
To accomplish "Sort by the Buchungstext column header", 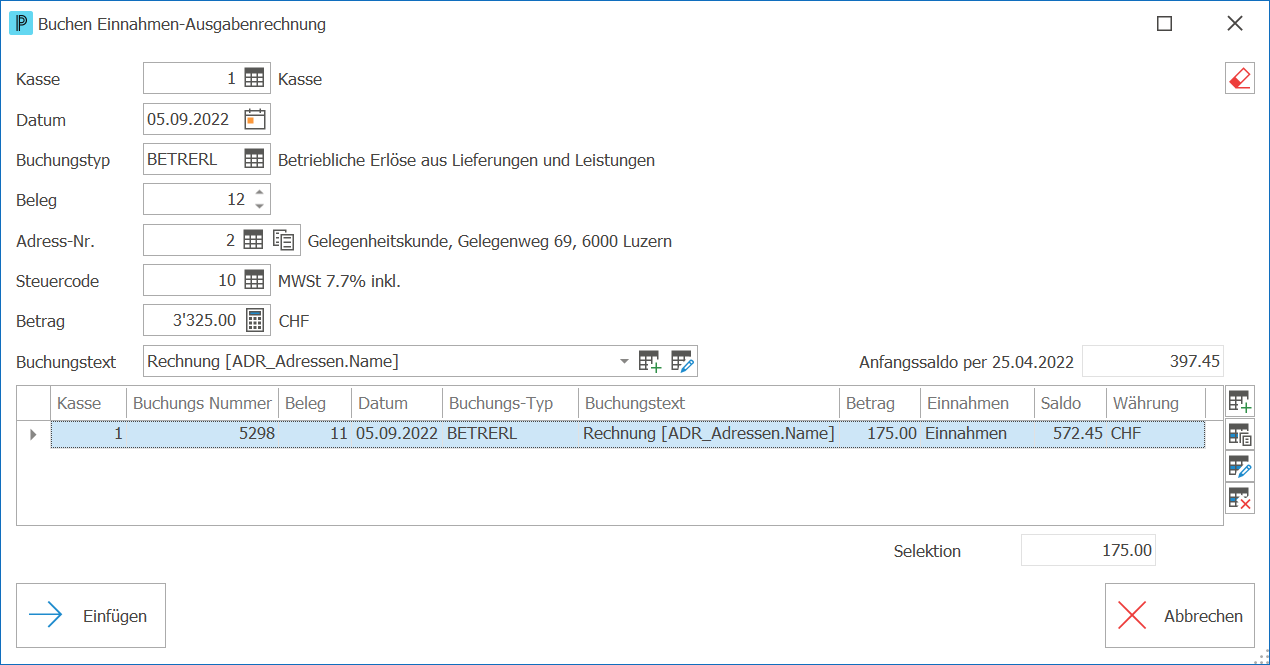I will tap(709, 403).
